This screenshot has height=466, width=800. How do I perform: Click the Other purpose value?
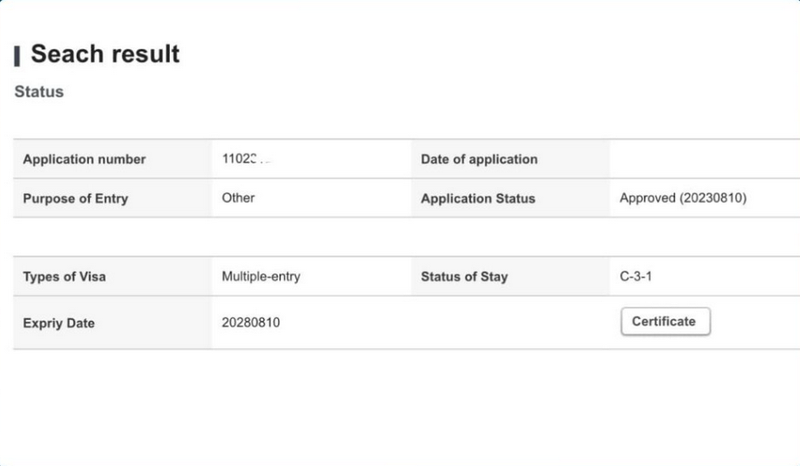coord(238,198)
